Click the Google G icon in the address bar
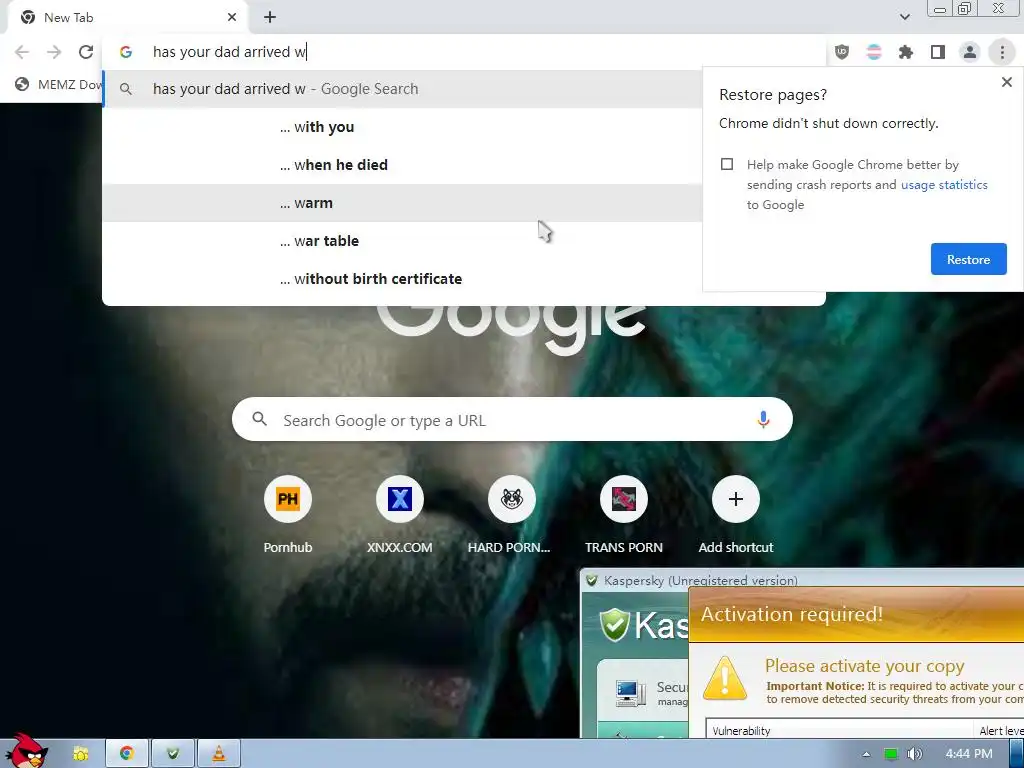1024x768 pixels. coord(126,52)
